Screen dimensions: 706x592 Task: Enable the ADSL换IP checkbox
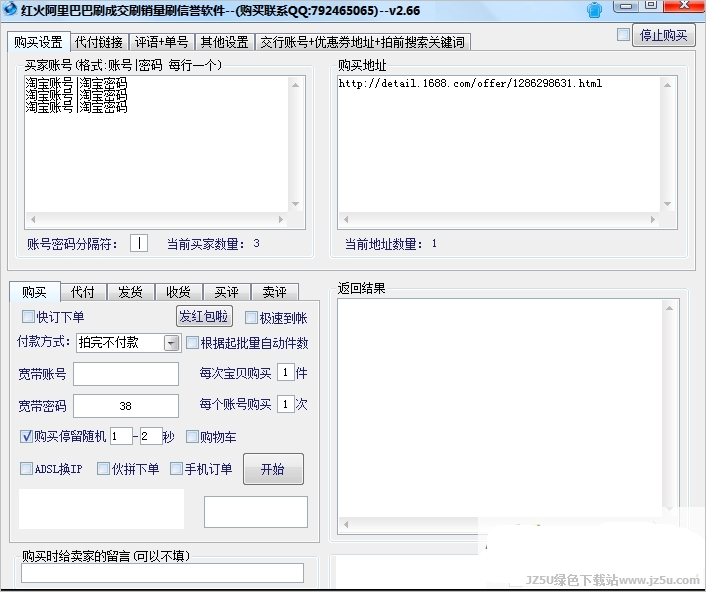tap(26, 469)
